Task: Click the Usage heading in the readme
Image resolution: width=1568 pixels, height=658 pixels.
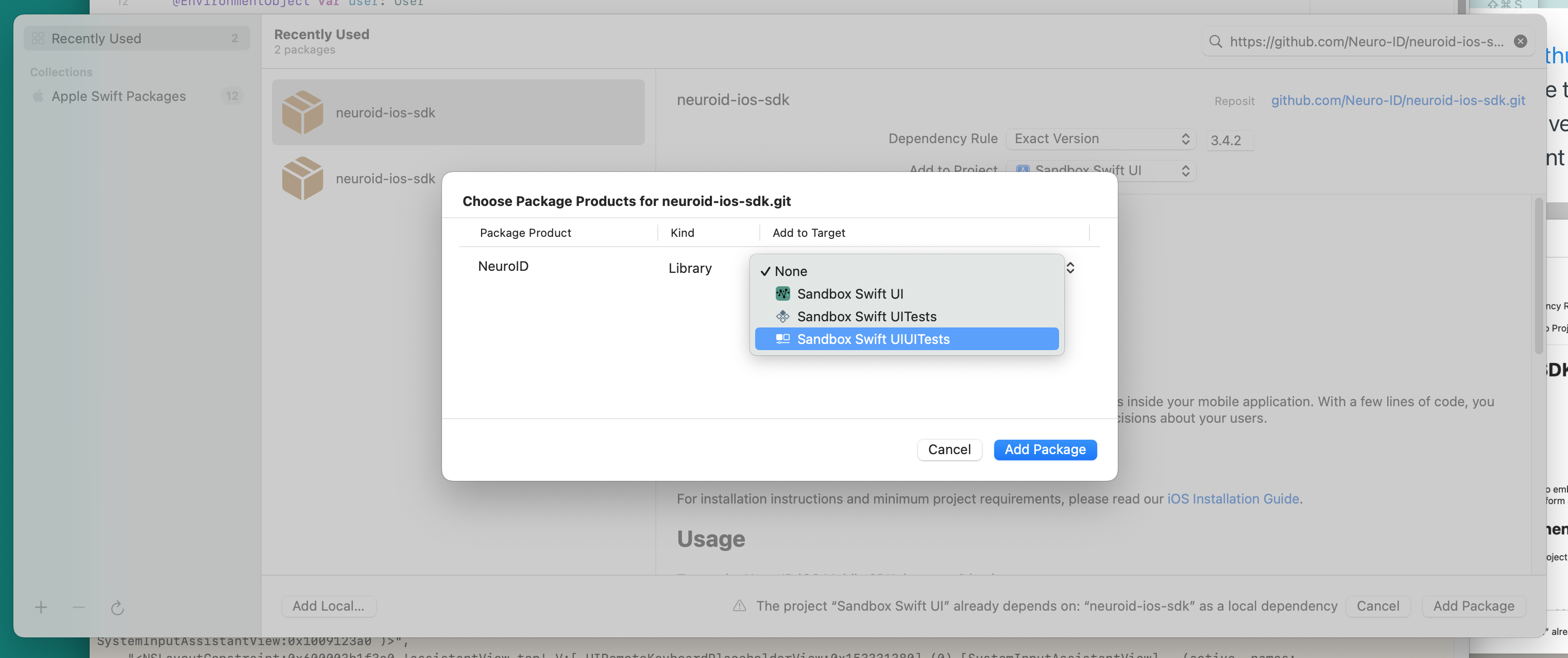Action: point(710,539)
